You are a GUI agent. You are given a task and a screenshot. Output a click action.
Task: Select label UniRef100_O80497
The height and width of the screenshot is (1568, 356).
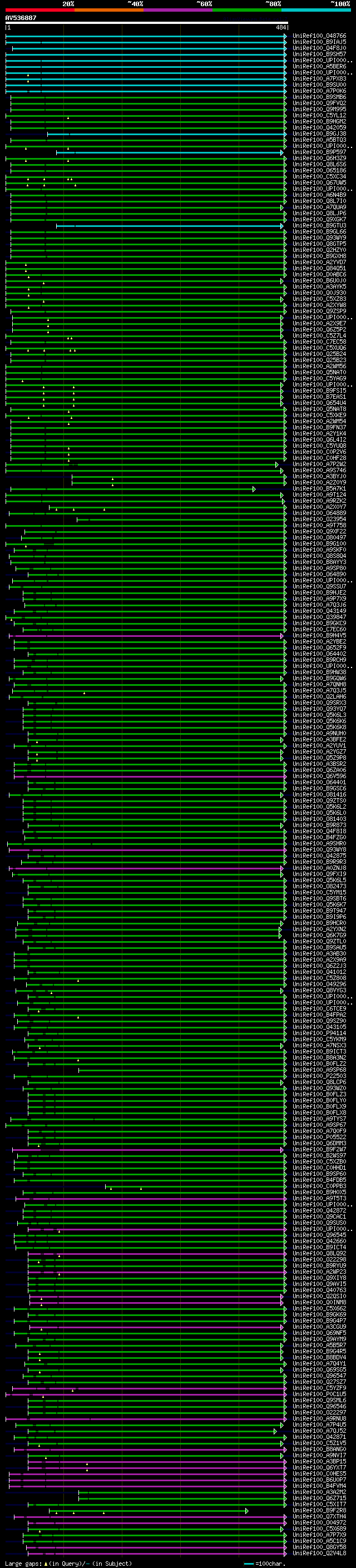coord(319,537)
